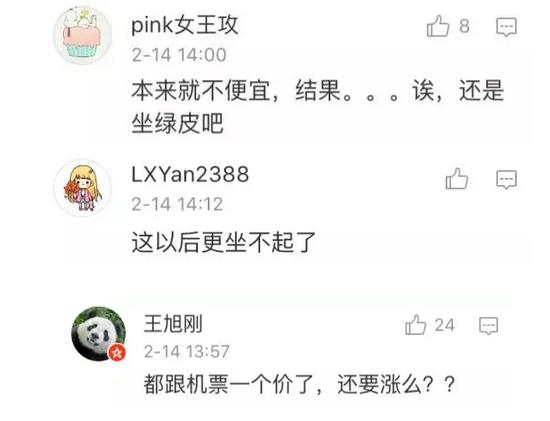Reply to LXYan2388's comment
Screen dimensions: 550x421
(507, 180)
